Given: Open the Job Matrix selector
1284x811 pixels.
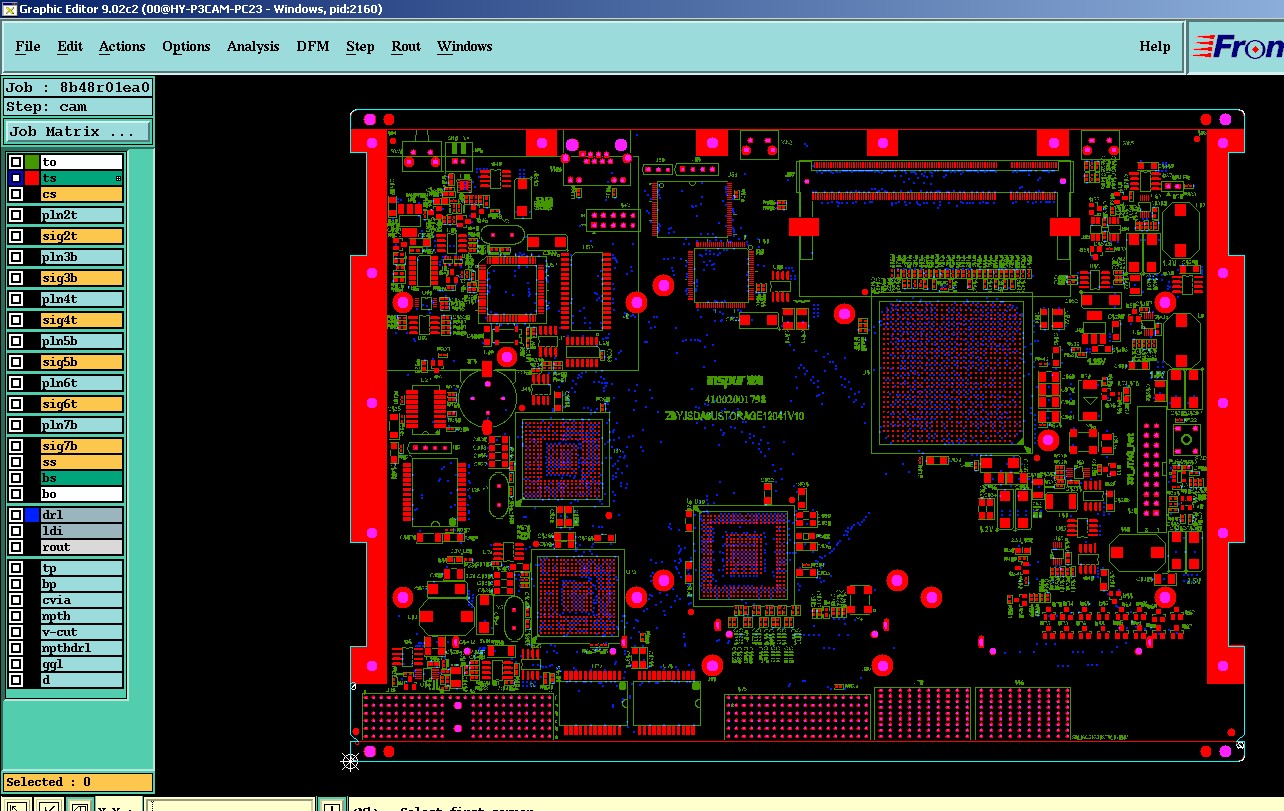Looking at the screenshot, I should [78, 132].
